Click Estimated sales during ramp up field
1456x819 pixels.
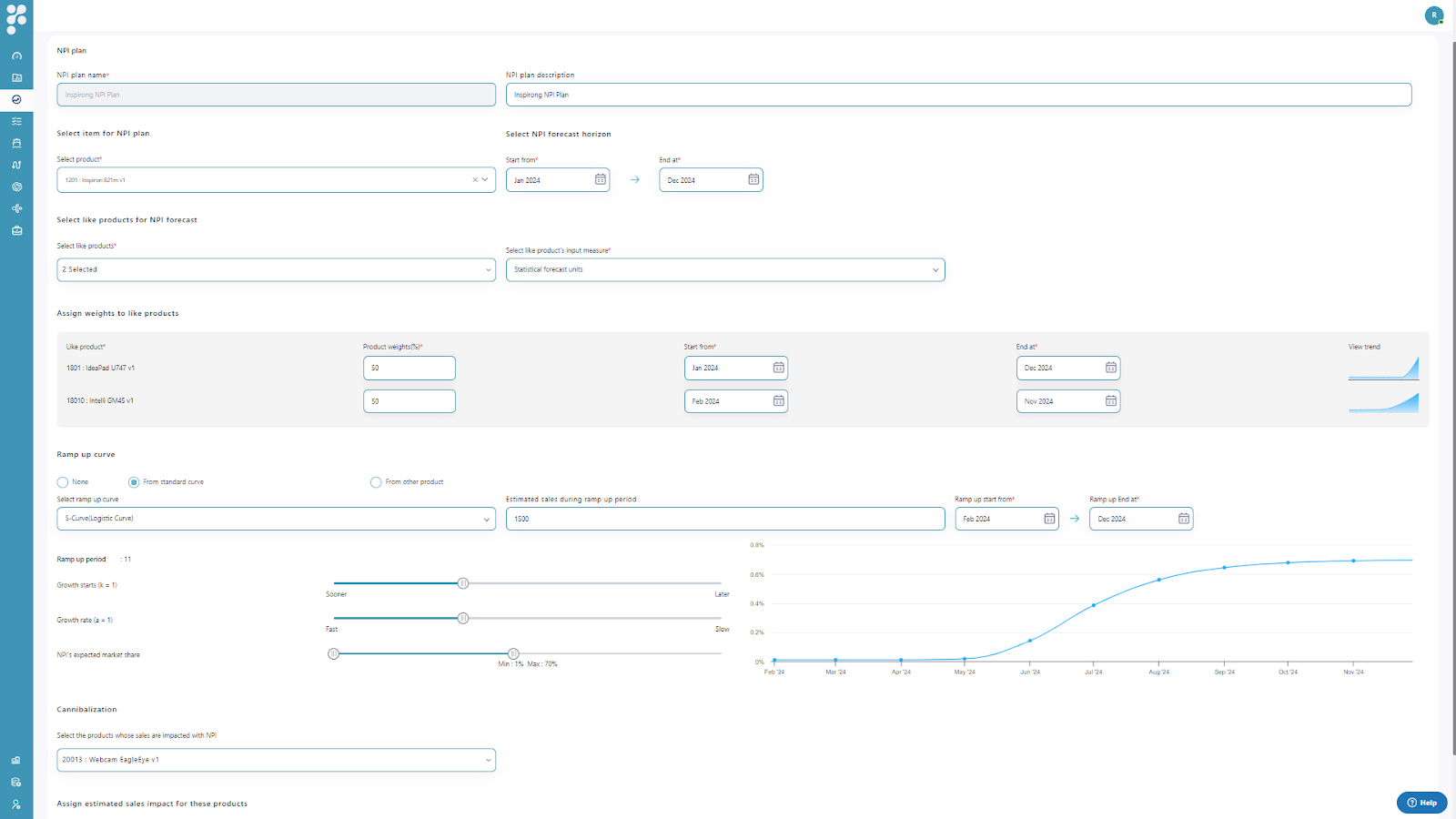click(x=725, y=519)
